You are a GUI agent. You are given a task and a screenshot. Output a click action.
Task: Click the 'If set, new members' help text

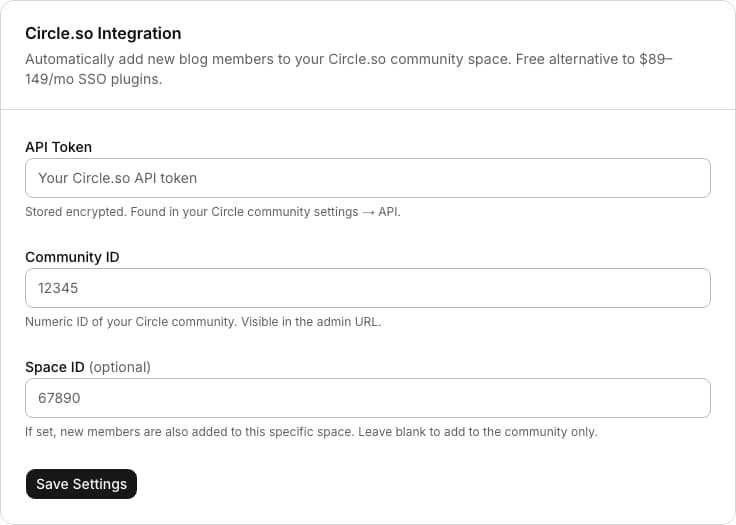[x=311, y=432]
